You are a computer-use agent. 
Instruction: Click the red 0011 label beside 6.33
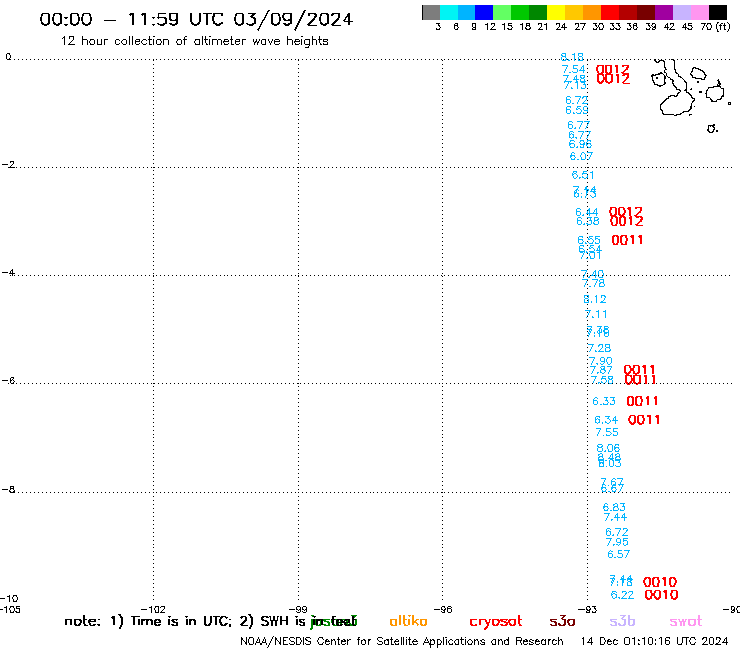[642, 401]
